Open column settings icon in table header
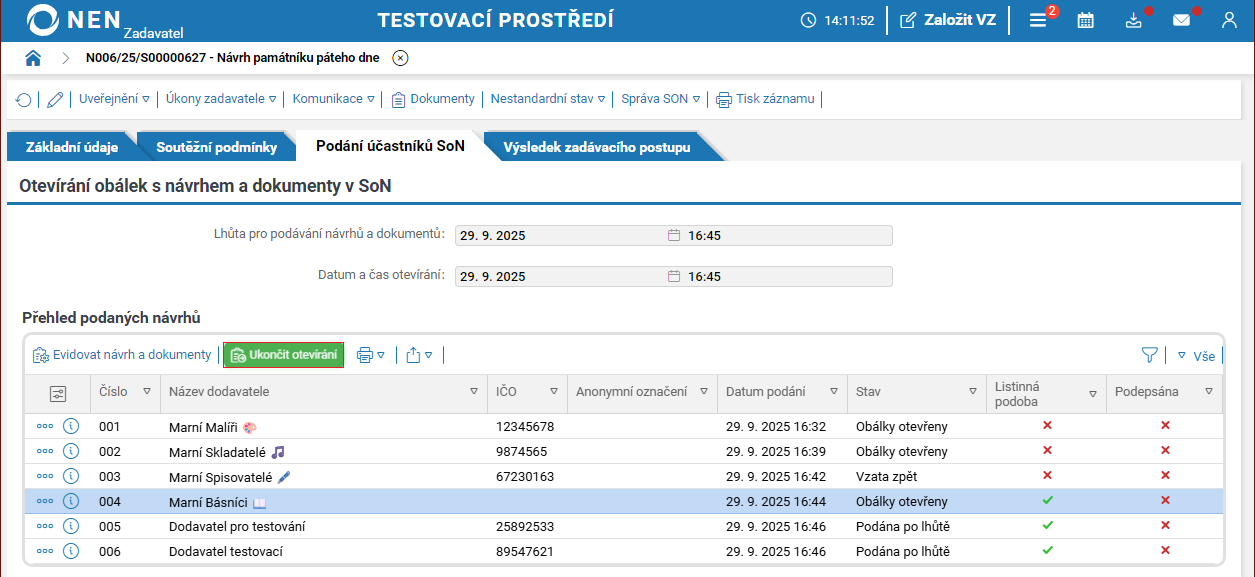The image size is (1255, 577). 58,393
